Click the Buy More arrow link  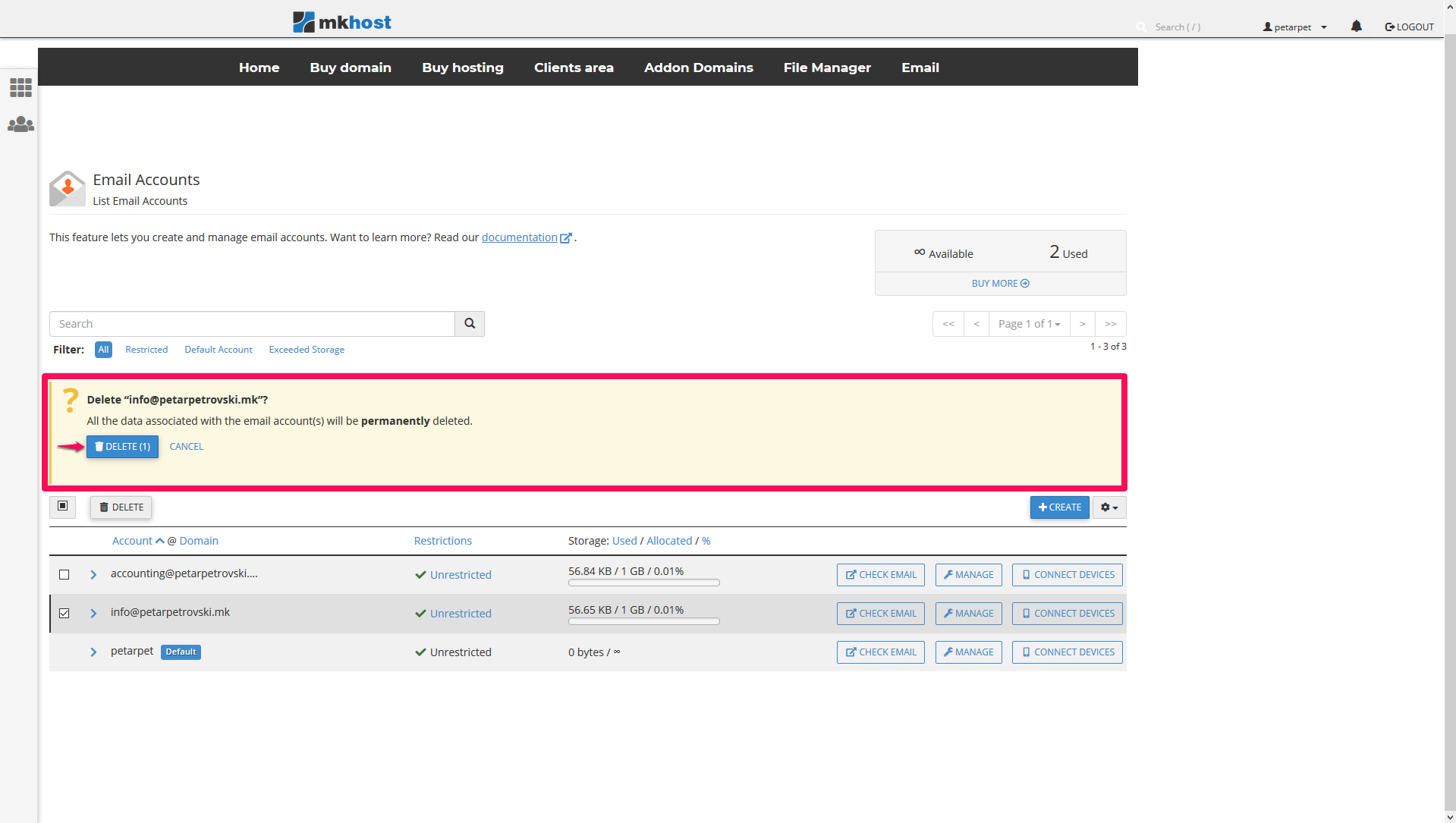pos(1000,284)
